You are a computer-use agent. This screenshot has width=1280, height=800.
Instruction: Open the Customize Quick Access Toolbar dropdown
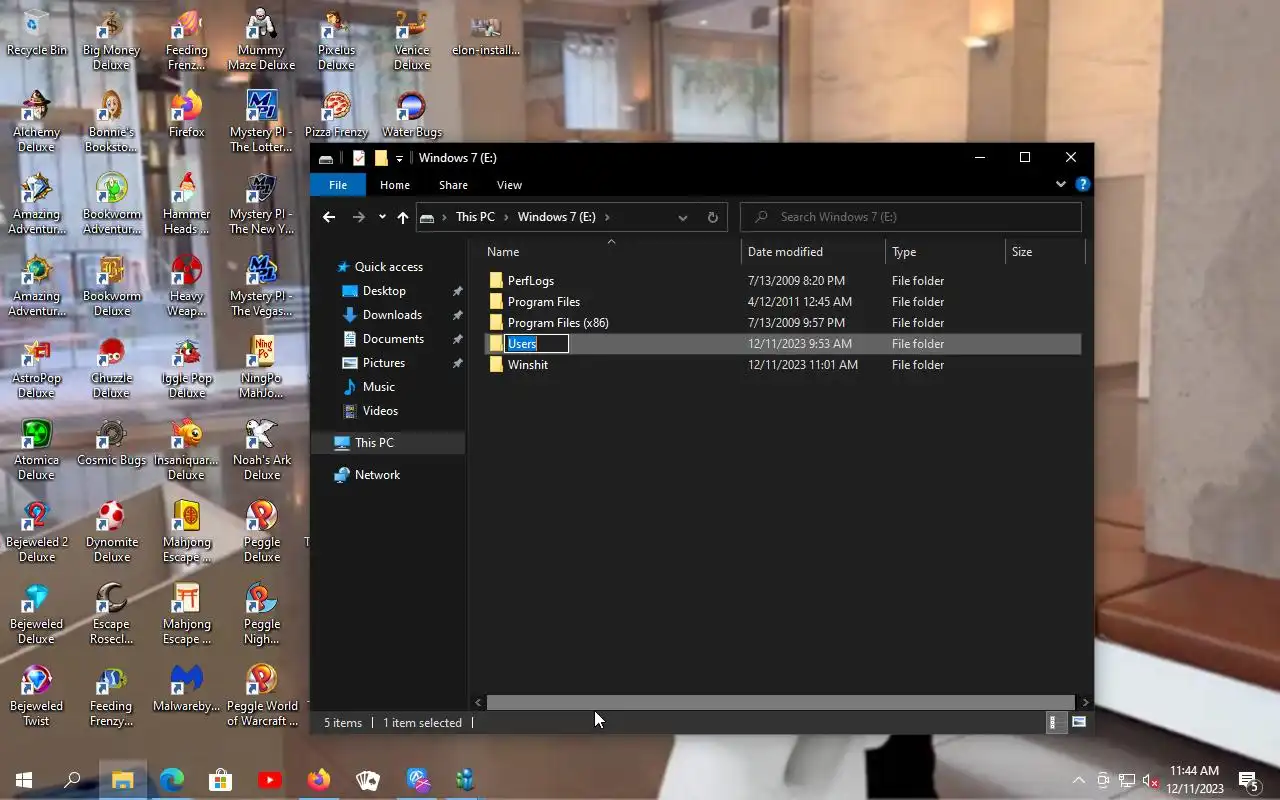[399, 158]
